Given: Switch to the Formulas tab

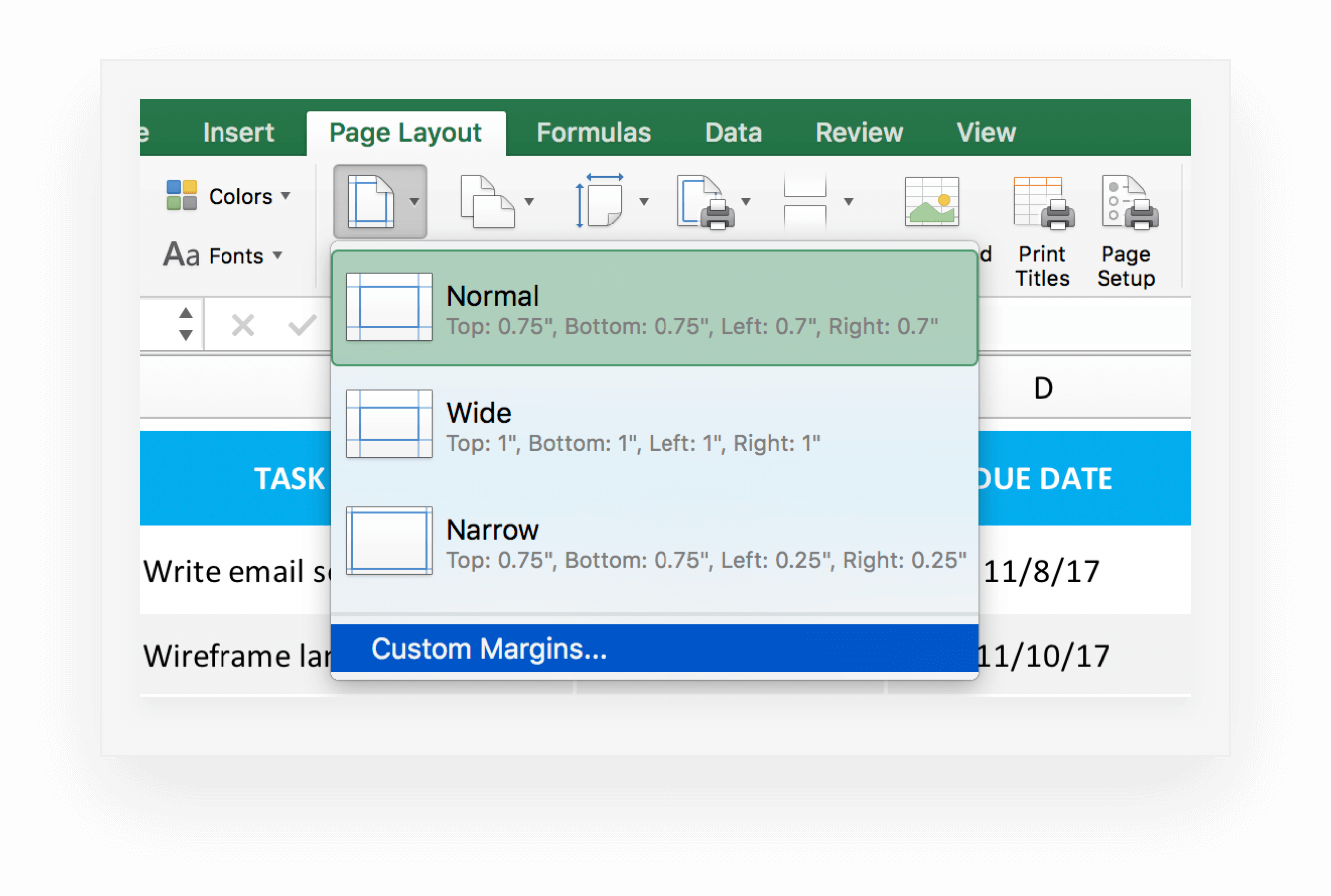Looking at the screenshot, I should [593, 133].
